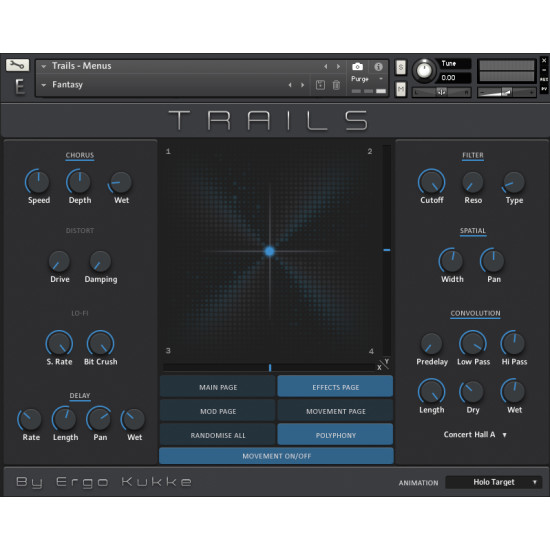Click the Bit Crush knob
Image resolution: width=550 pixels, height=550 pixels.
[100, 344]
